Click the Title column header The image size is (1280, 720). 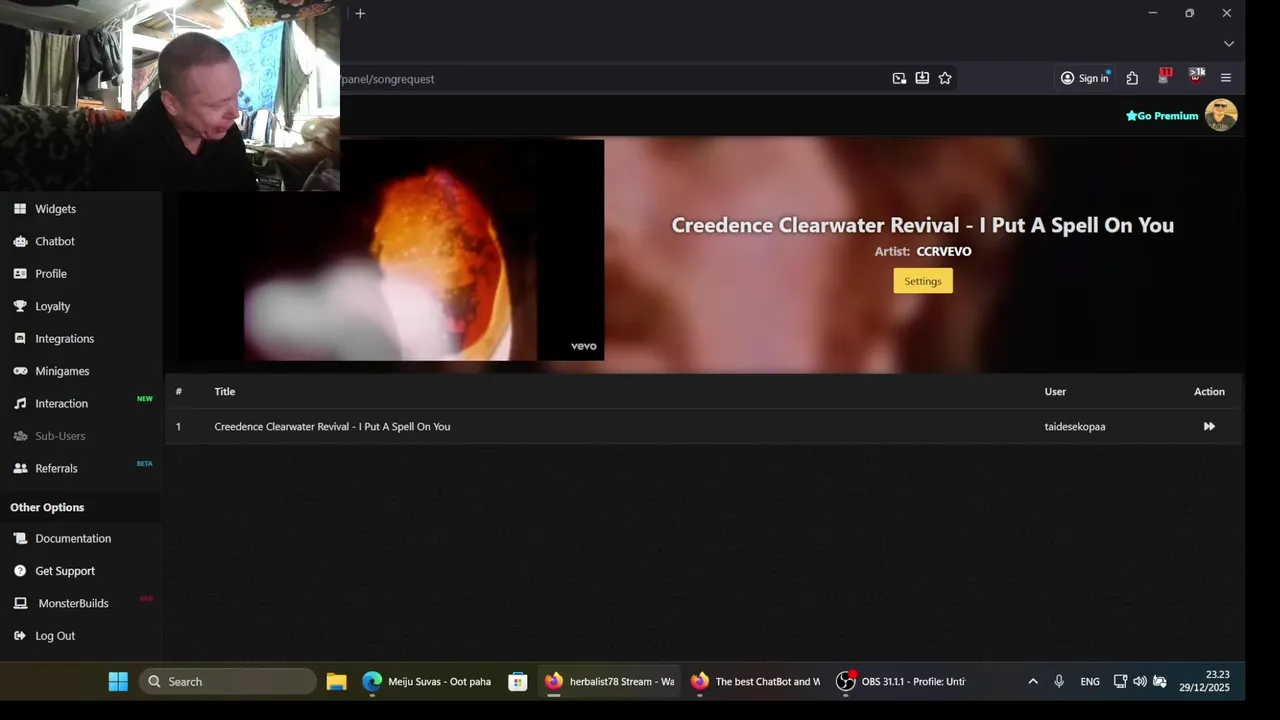[x=224, y=392]
